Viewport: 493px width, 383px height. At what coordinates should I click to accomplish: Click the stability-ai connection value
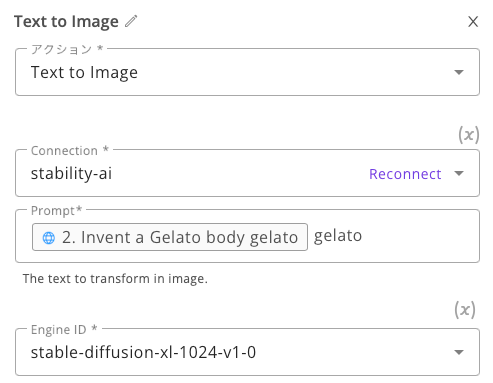[x=71, y=173]
